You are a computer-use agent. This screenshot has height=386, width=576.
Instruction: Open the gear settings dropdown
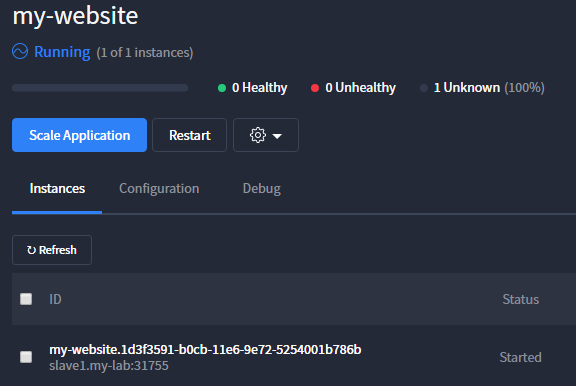pos(266,135)
